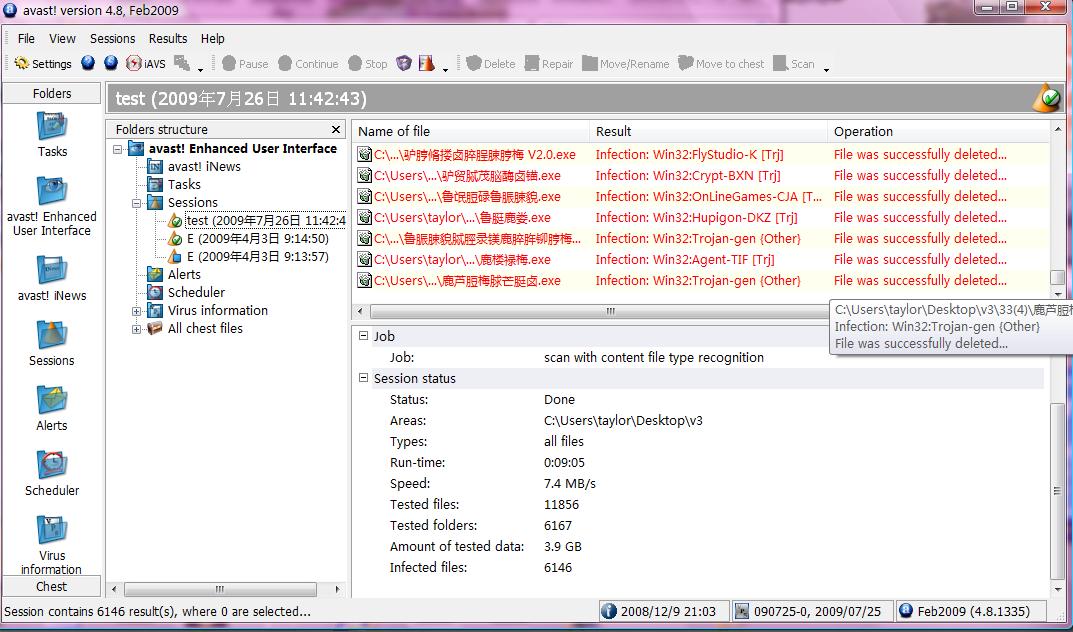Open the Sessions menu

pyautogui.click(x=113, y=38)
